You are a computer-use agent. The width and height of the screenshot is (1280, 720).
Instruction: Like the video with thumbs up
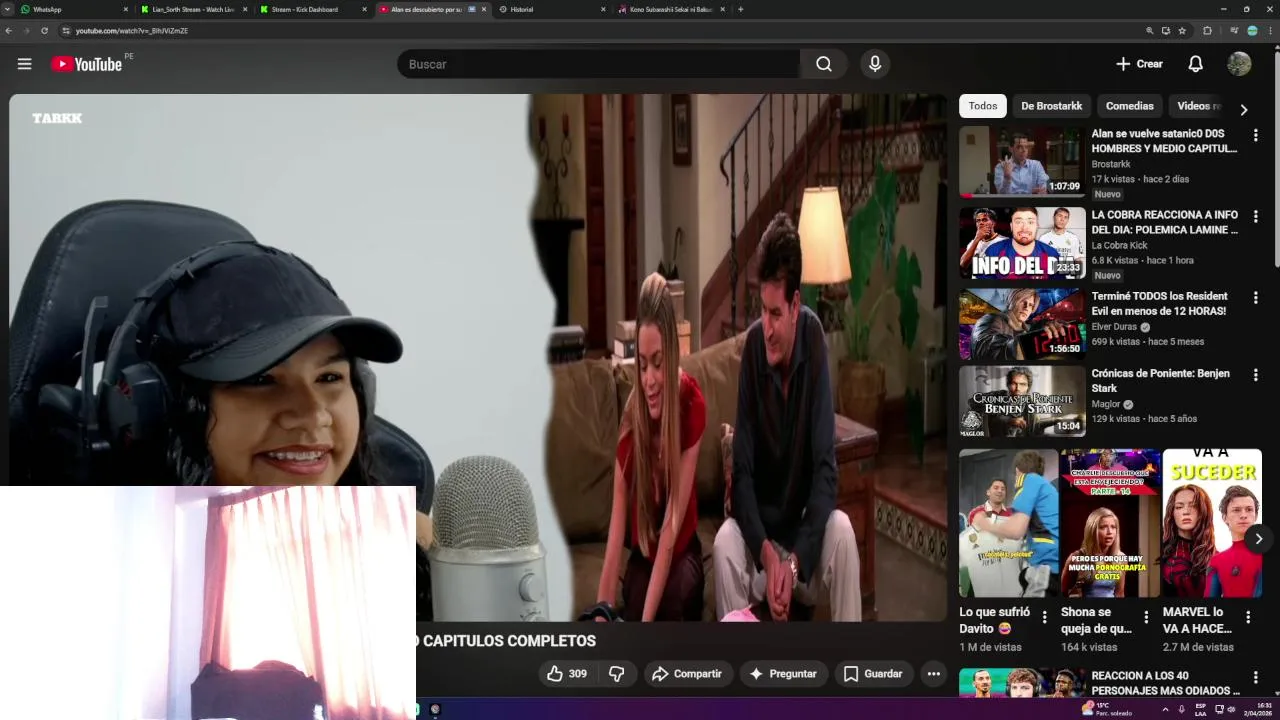click(565, 674)
